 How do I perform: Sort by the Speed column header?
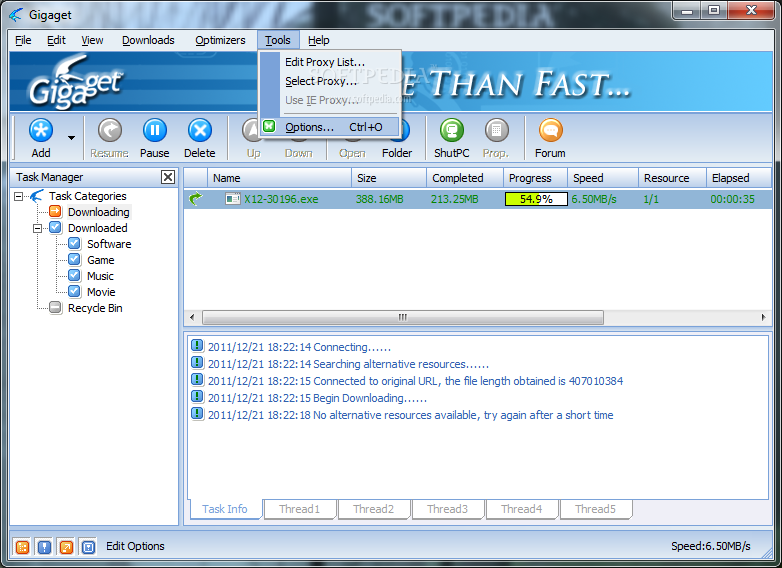coord(603,178)
